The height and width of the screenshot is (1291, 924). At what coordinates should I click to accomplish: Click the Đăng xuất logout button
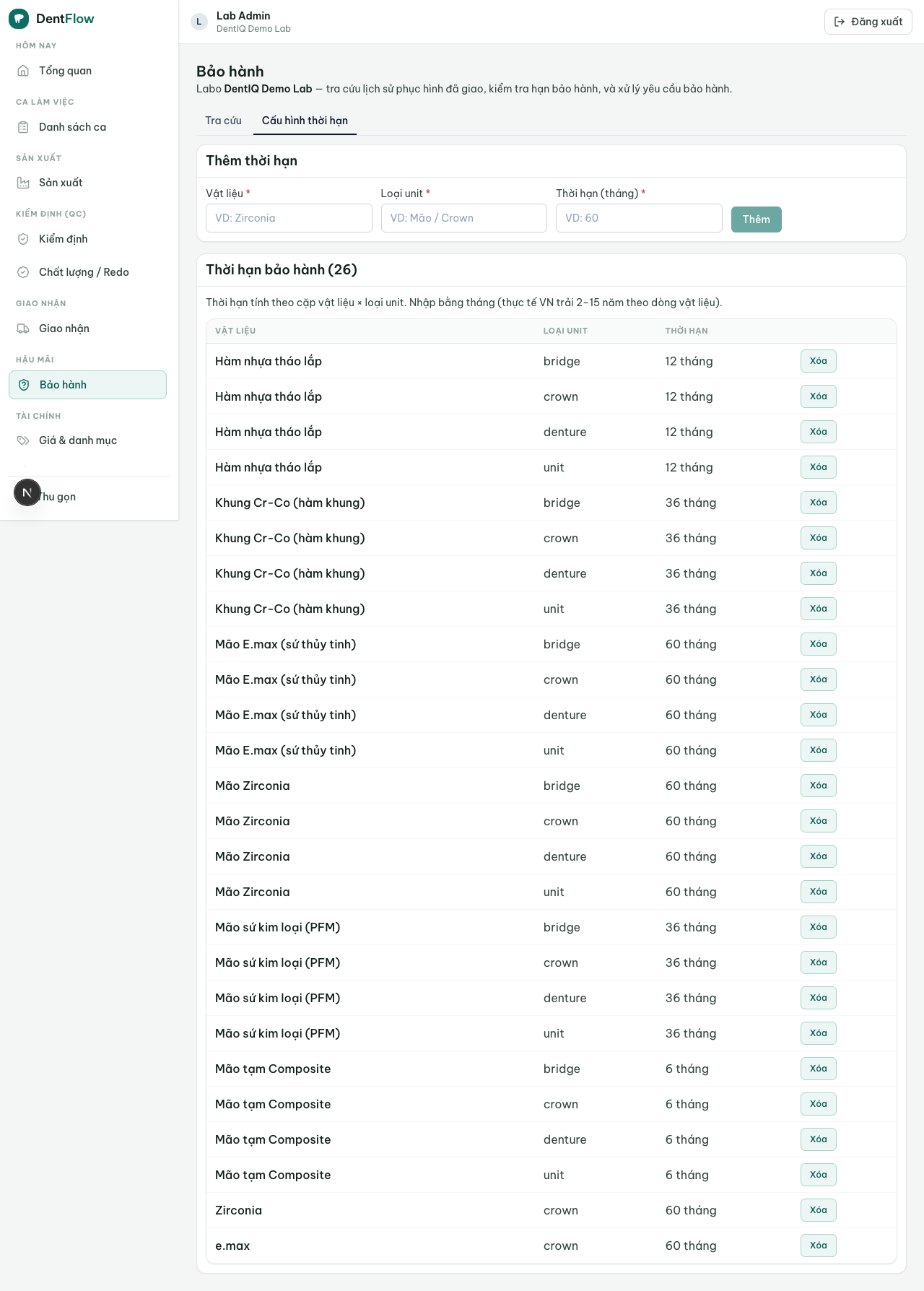pos(868,22)
